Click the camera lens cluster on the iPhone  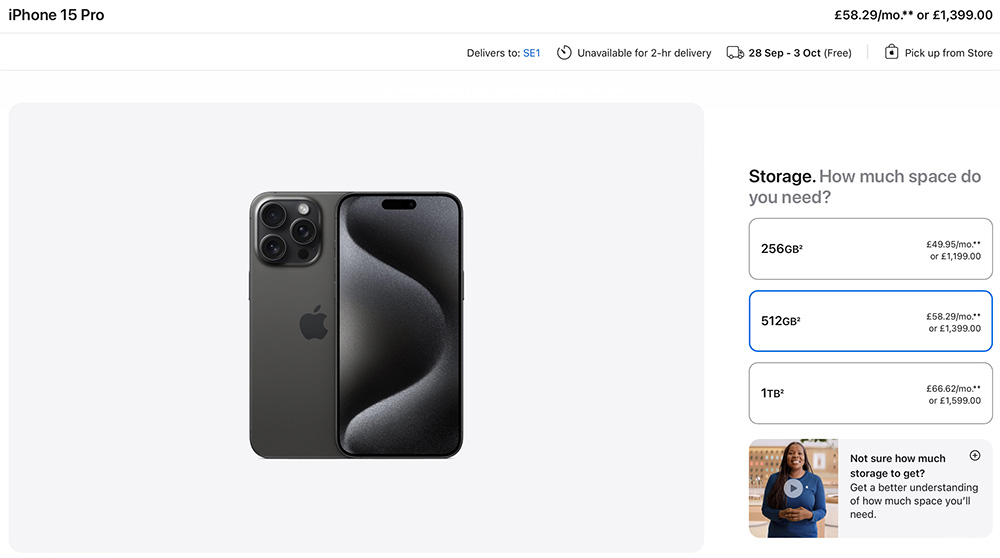287,230
